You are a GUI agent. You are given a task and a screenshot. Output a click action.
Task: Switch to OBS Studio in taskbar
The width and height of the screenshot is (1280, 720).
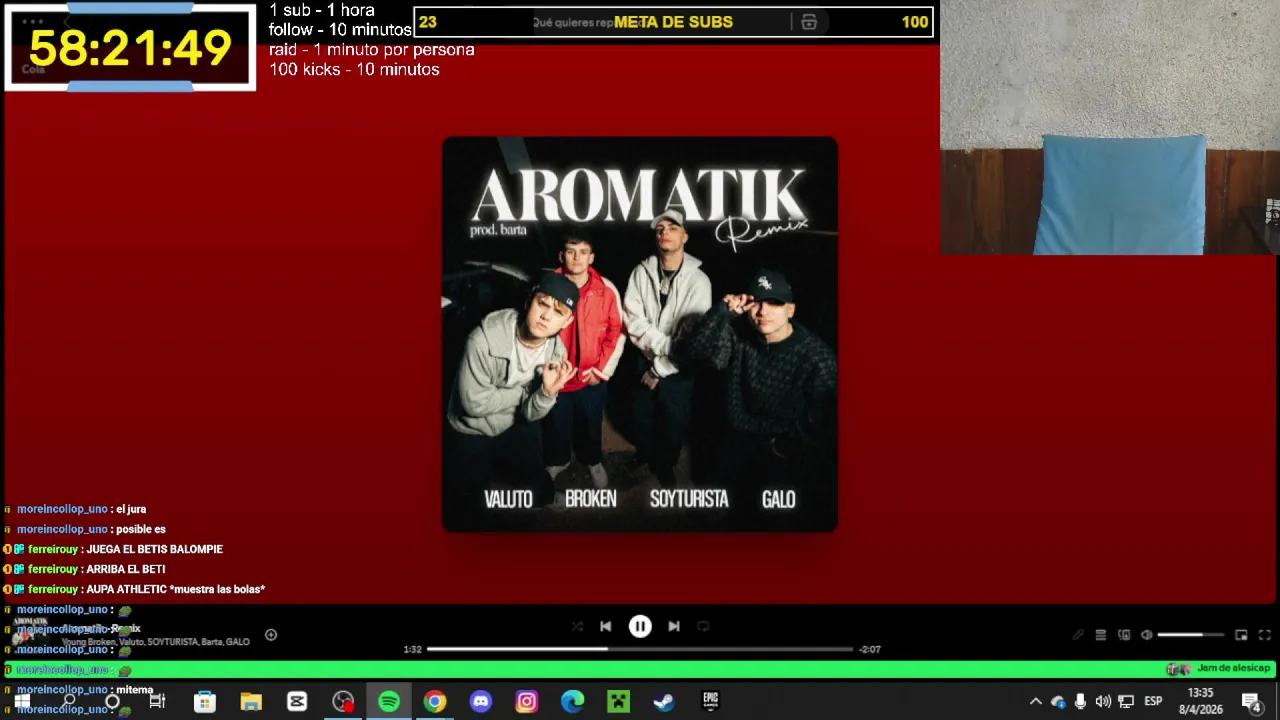[x=343, y=701]
